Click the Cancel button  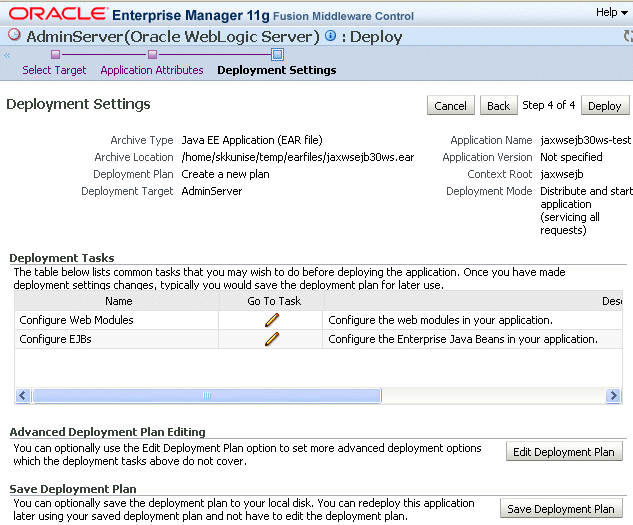[x=451, y=105]
